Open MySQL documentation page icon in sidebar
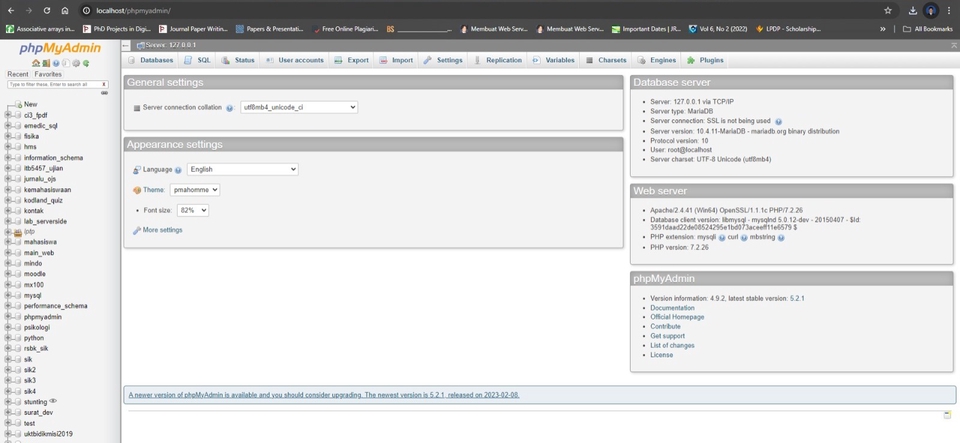 pyautogui.click(x=66, y=63)
